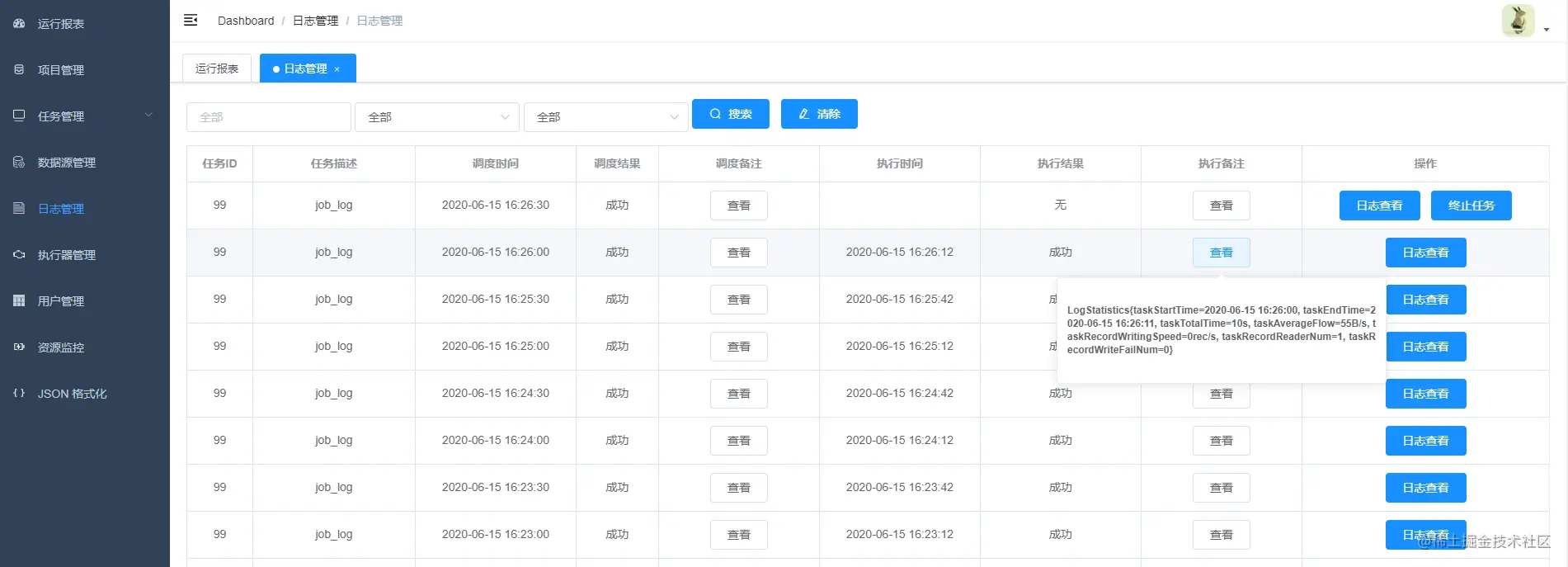Viewport: 1568px width, 567px height.
Task: Select 日志管理 in the sidebar
Action: (x=61, y=209)
